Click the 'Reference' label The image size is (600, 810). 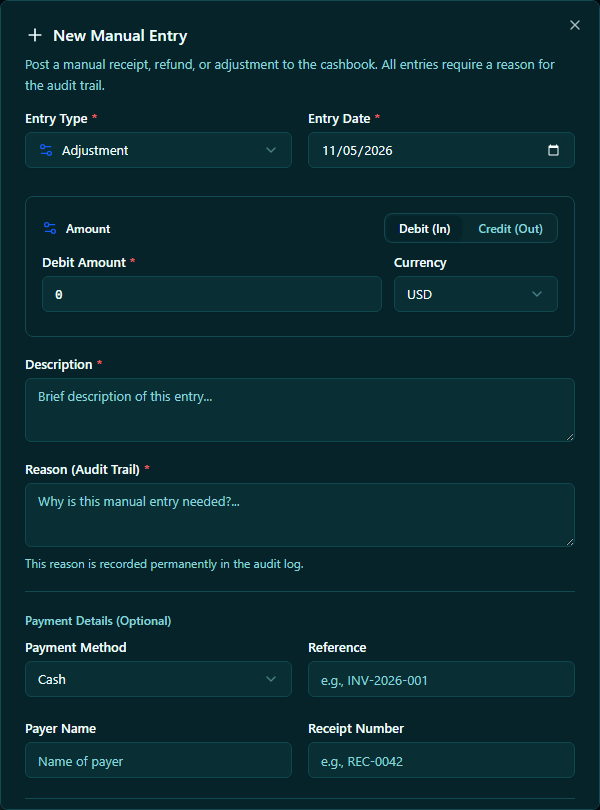point(337,647)
